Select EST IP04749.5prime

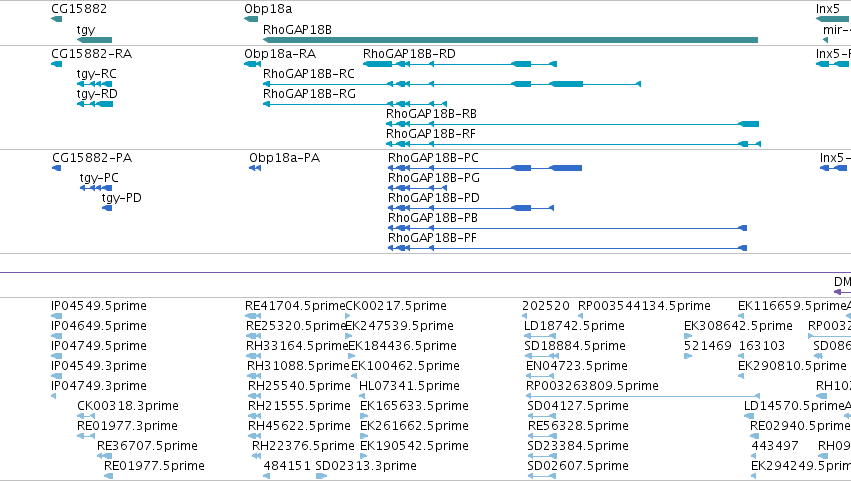(x=99, y=346)
